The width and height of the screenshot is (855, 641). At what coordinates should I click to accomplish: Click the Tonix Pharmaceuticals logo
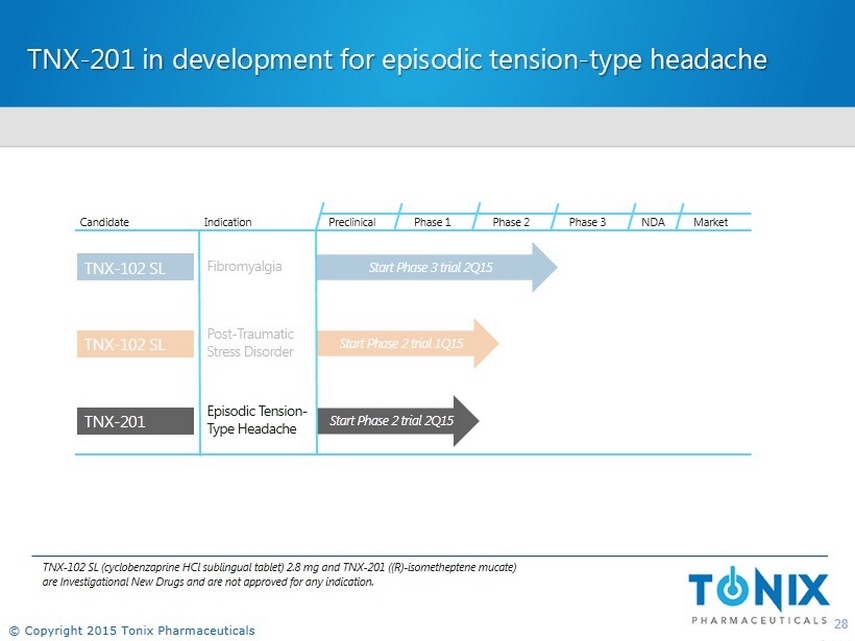click(x=758, y=597)
